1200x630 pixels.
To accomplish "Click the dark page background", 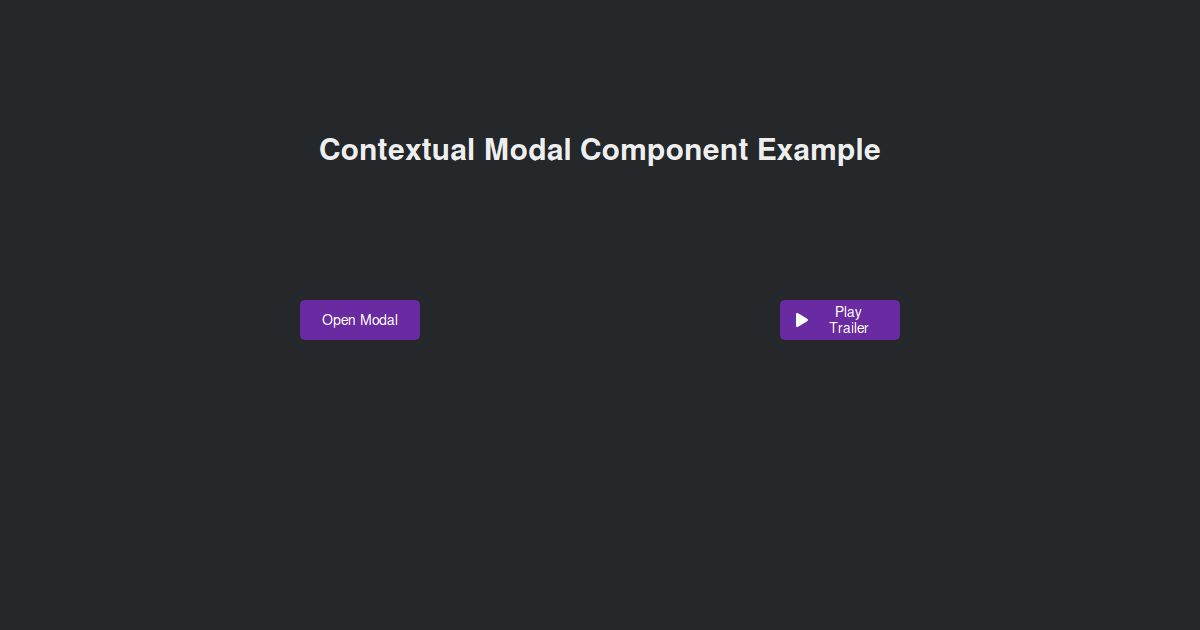I will (x=600, y=500).
